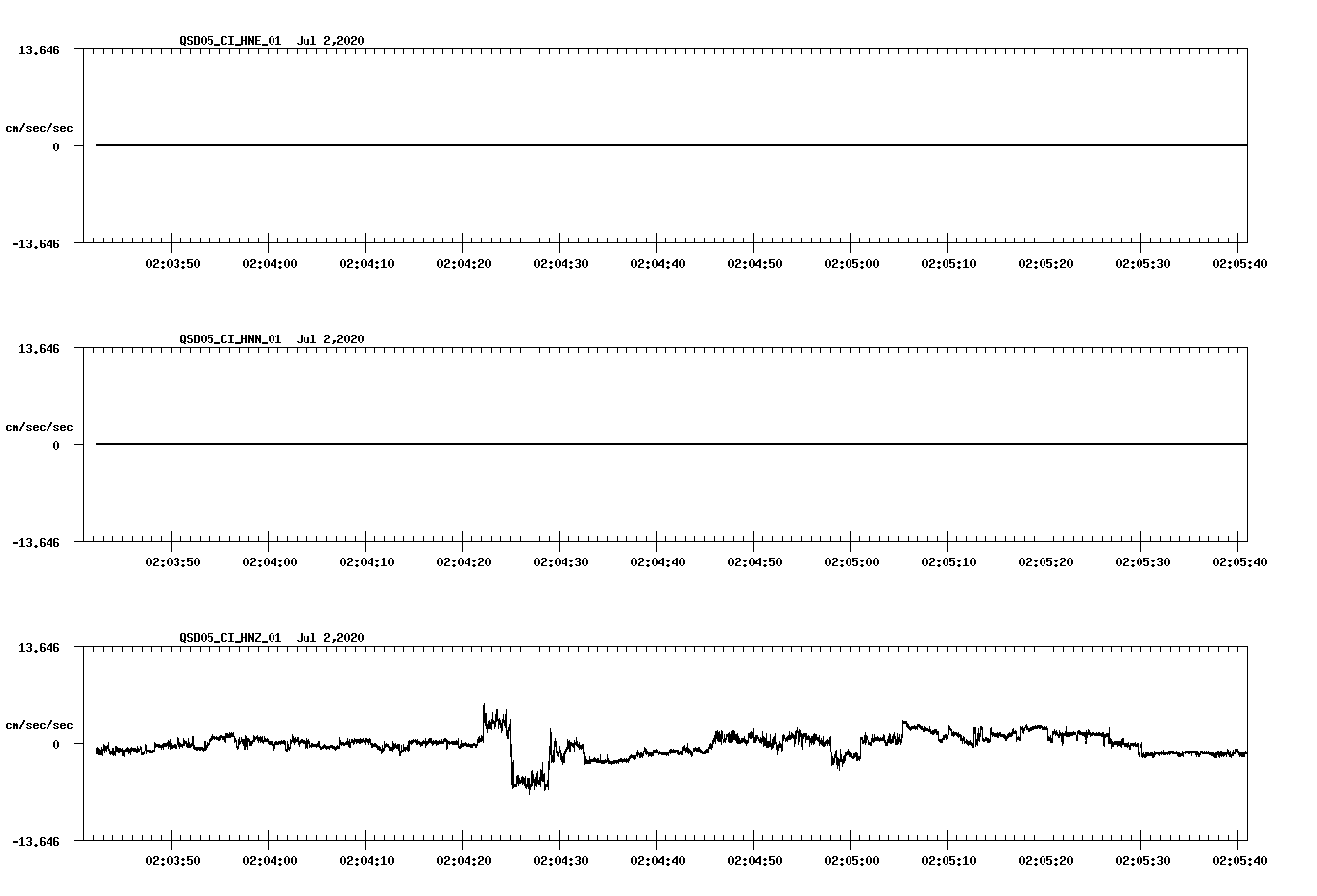
Task: Click the cm/sec/sec unit label of HNN plot
Action: pos(39,428)
